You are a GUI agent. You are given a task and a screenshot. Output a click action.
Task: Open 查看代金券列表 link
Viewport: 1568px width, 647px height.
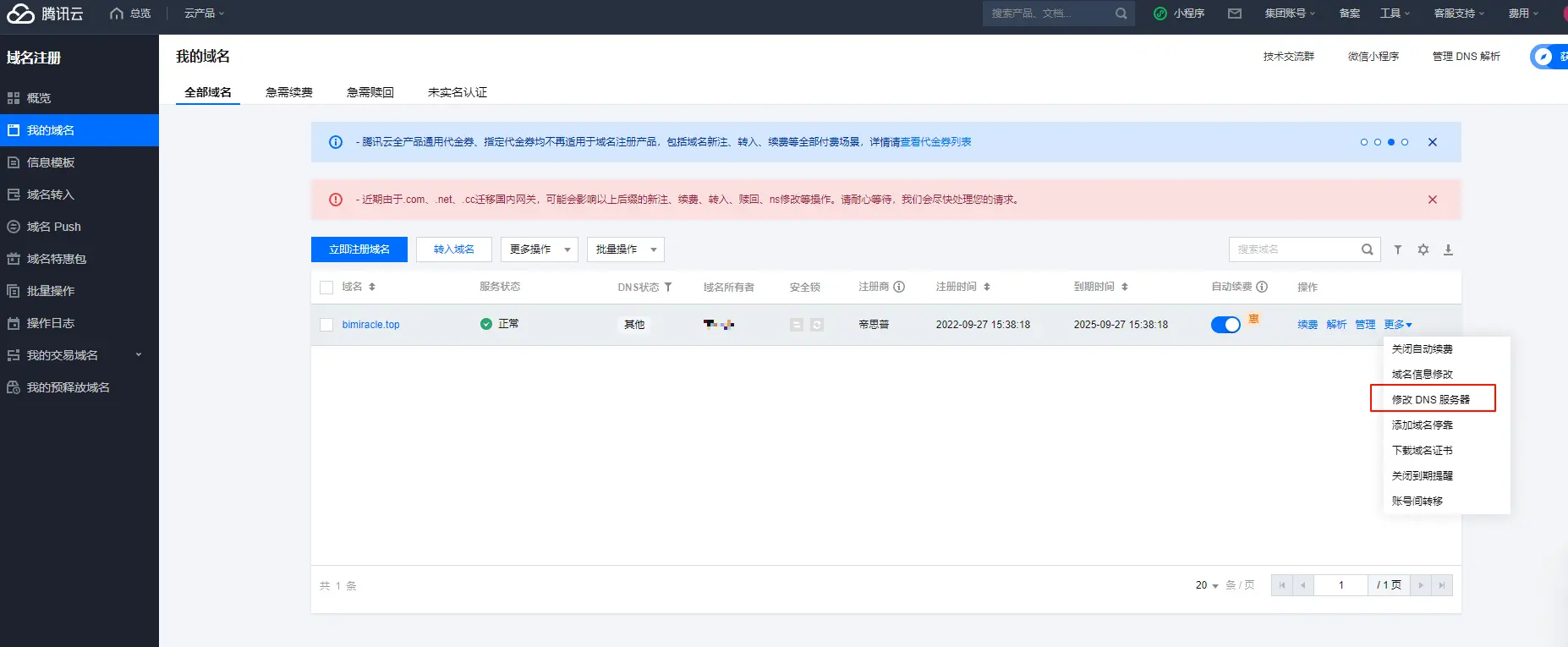click(x=935, y=142)
